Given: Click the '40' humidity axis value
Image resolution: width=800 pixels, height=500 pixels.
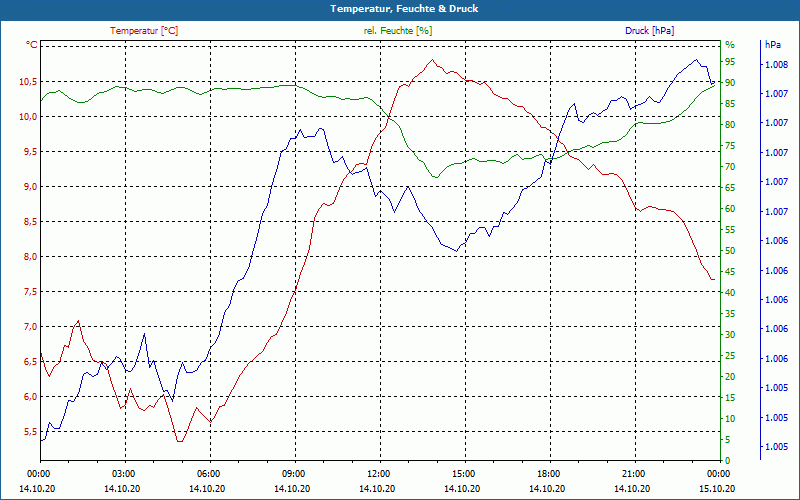Looking at the screenshot, I should [x=730, y=292].
